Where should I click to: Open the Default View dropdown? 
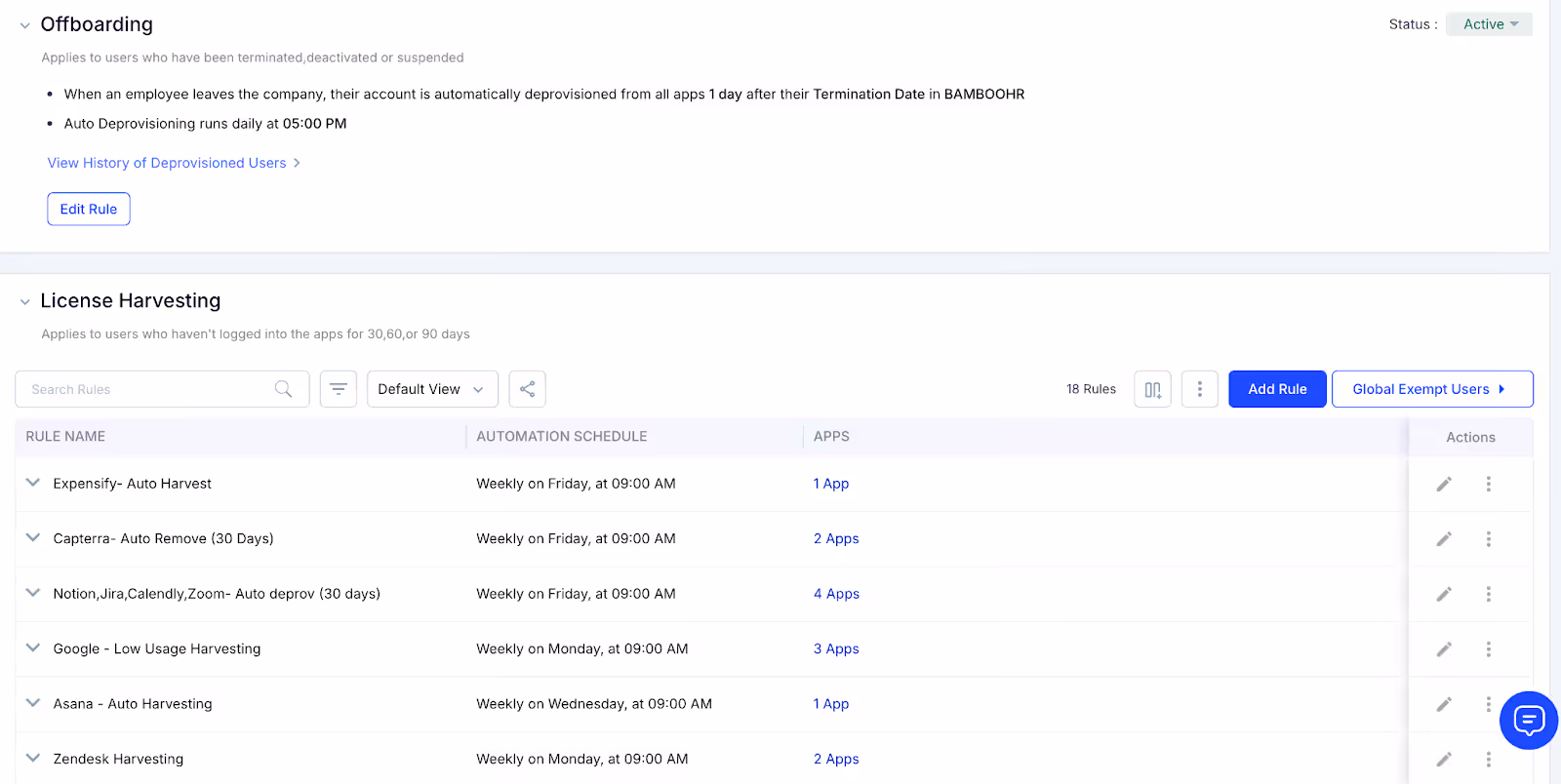pos(432,389)
